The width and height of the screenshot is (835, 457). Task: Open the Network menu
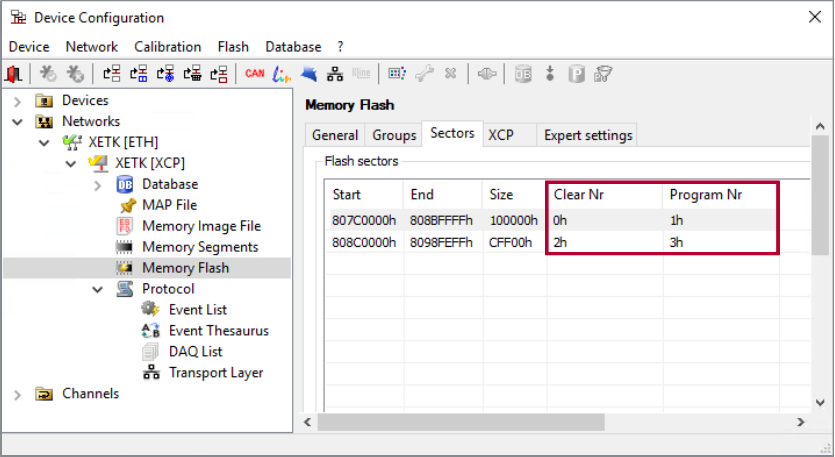click(x=92, y=47)
